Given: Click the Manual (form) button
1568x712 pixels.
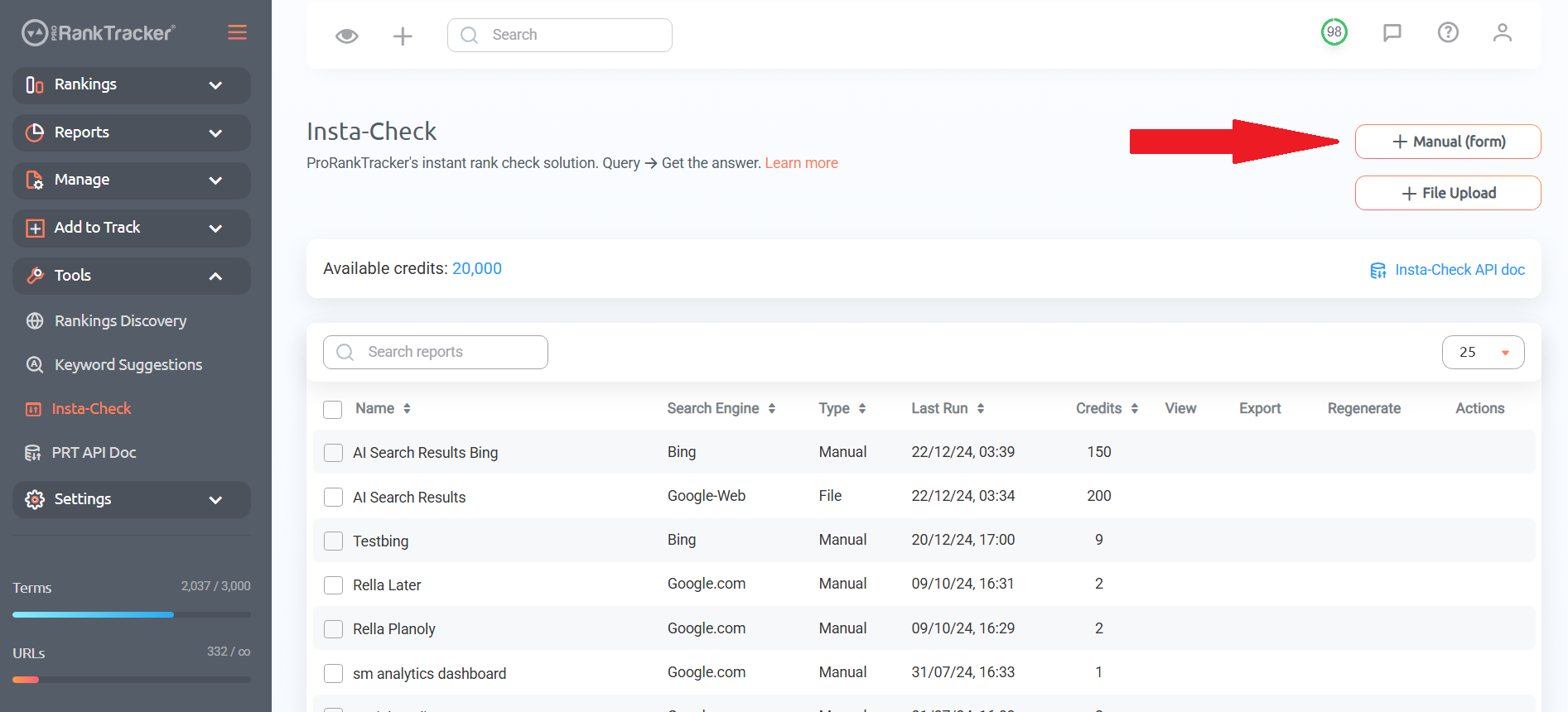Looking at the screenshot, I should coord(1448,142).
